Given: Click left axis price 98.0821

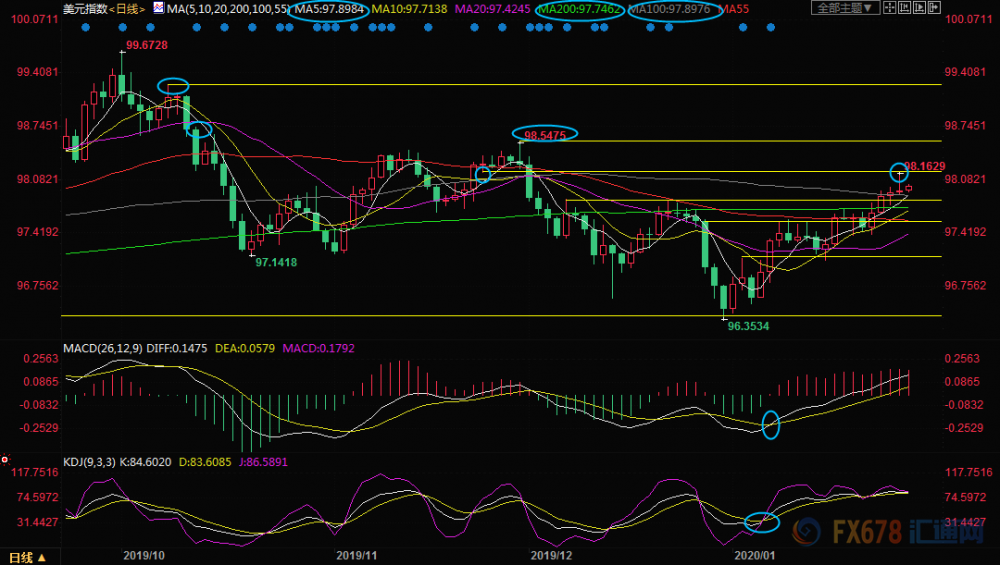Looking at the screenshot, I should point(38,179).
